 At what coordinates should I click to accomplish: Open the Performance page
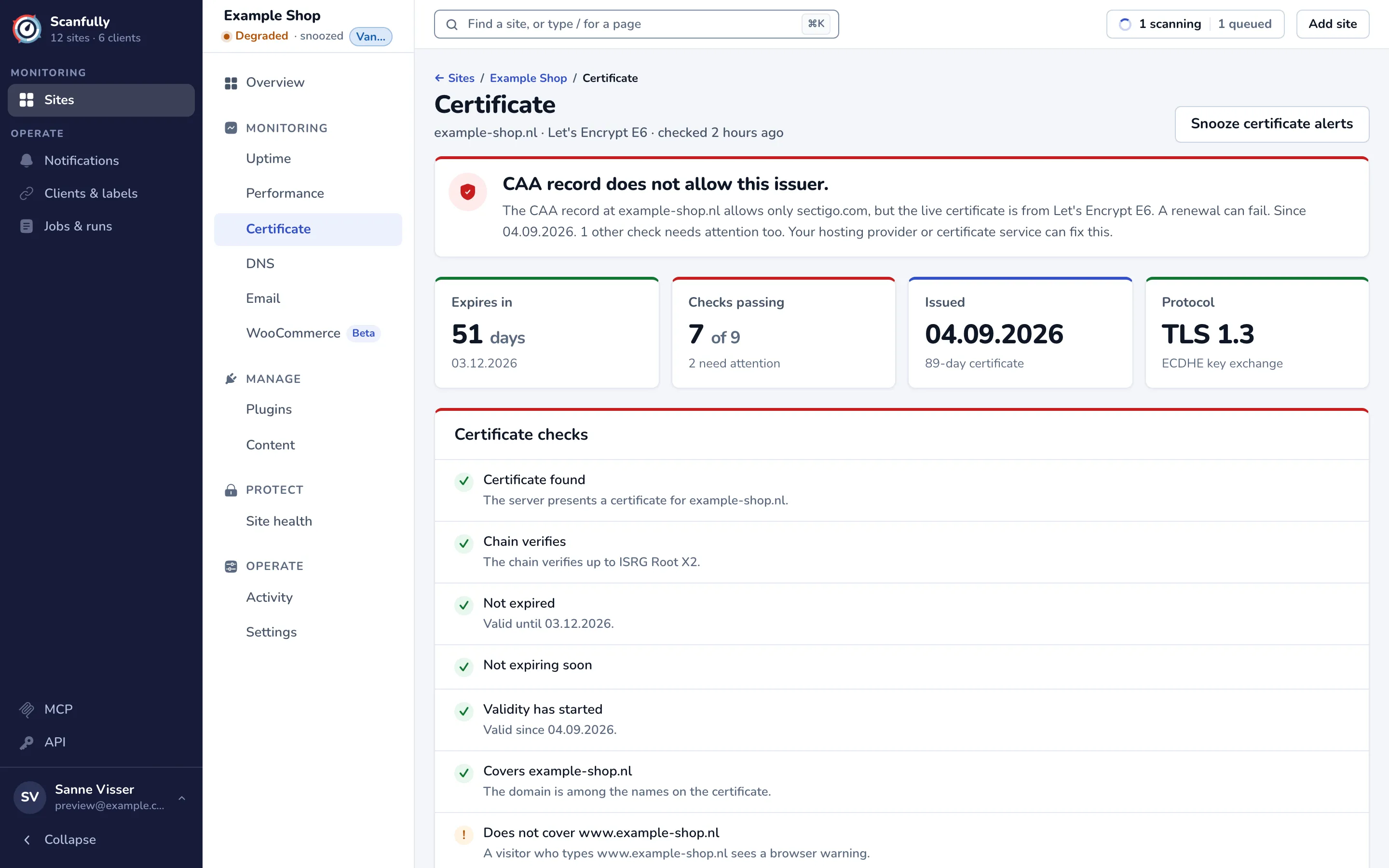(x=308, y=193)
